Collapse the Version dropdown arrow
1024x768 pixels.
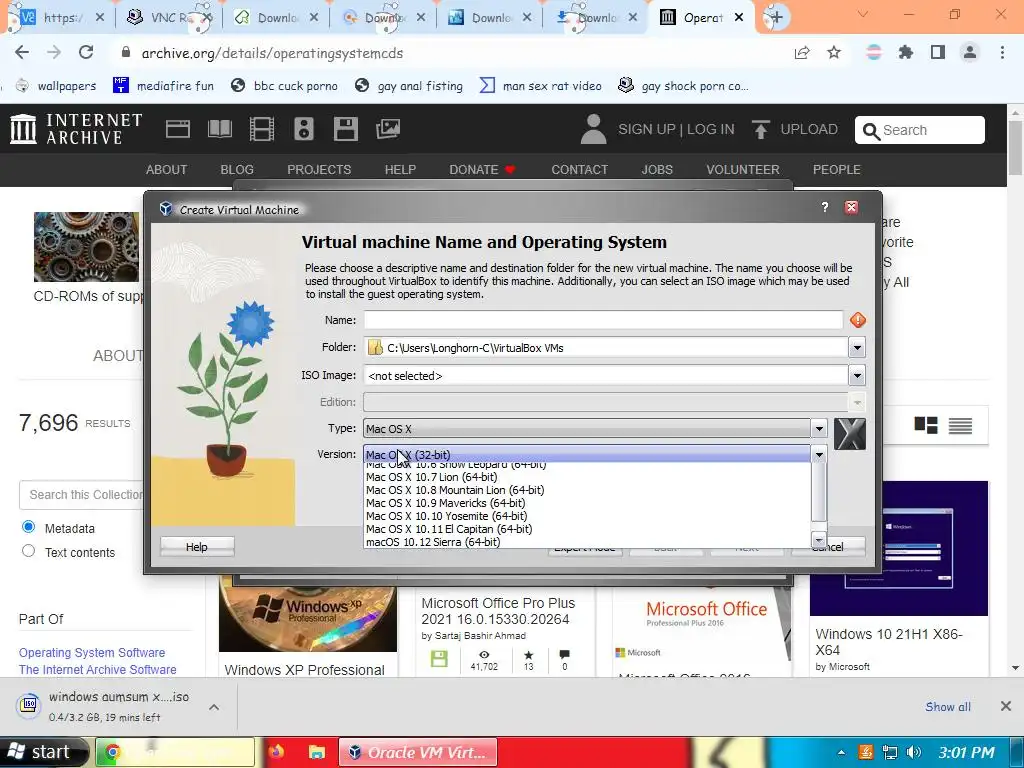pos(819,455)
